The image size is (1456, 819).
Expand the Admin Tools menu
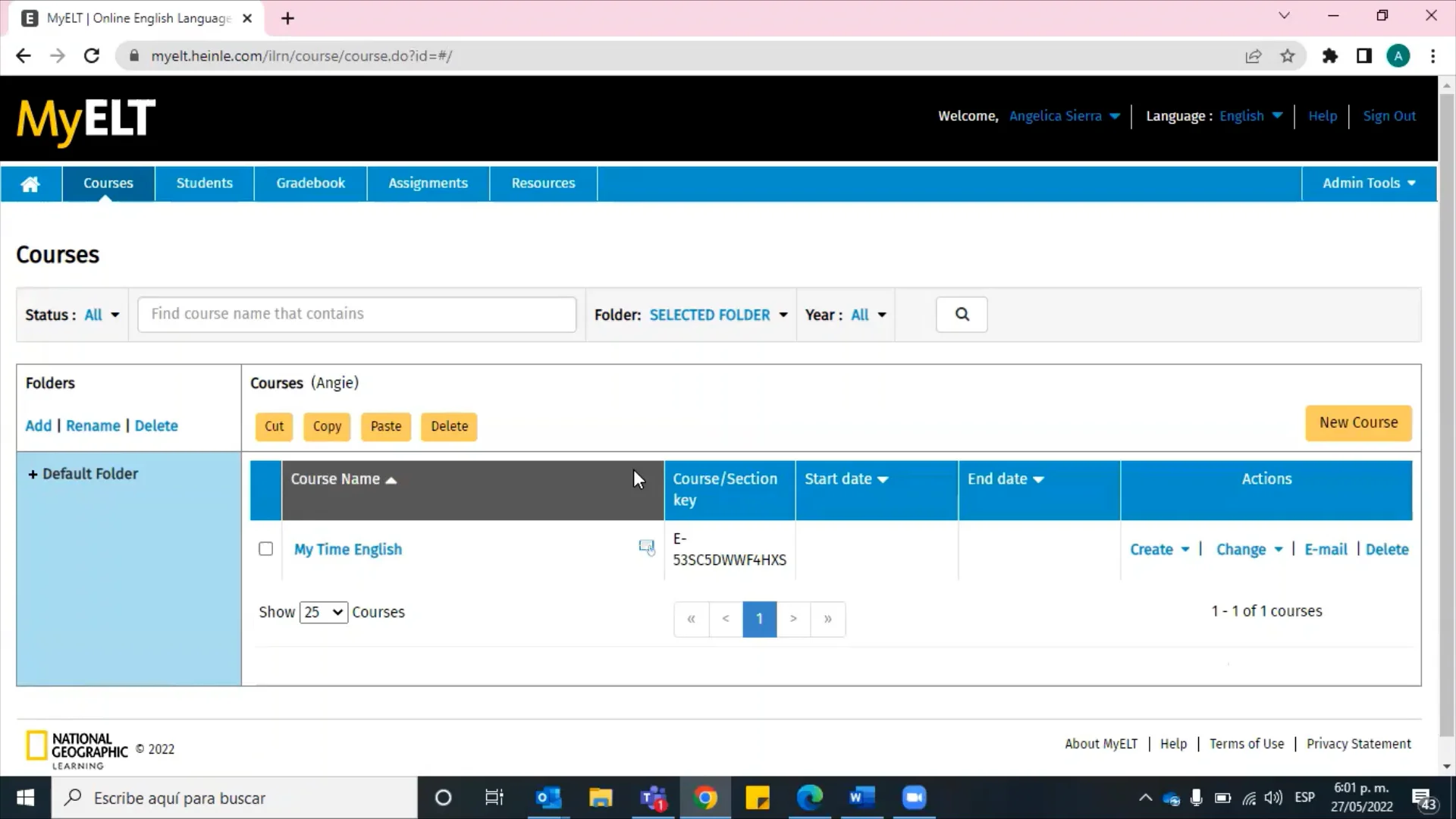point(1369,184)
